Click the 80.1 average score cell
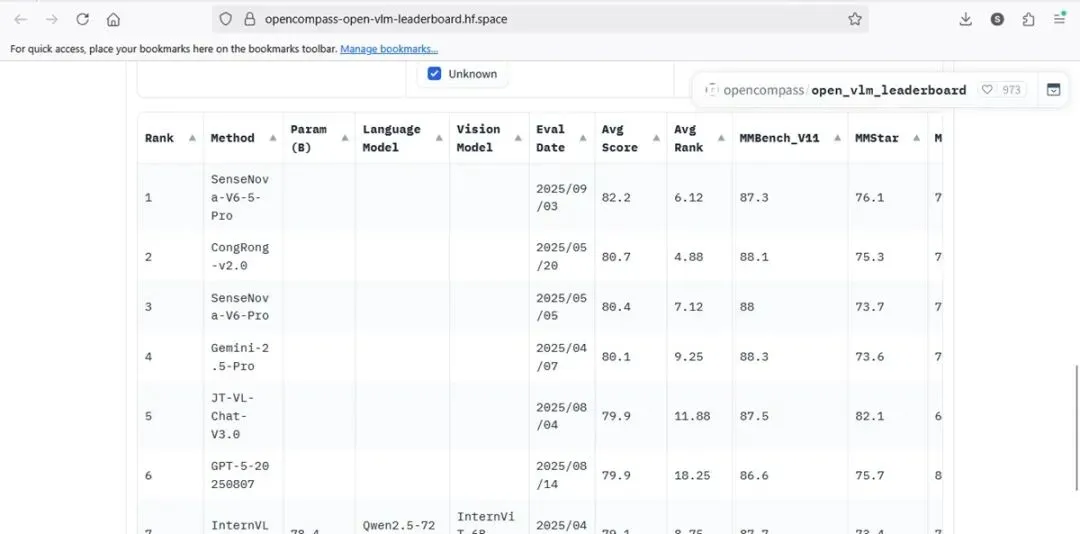The width and height of the screenshot is (1080, 534). pyautogui.click(x=631, y=357)
